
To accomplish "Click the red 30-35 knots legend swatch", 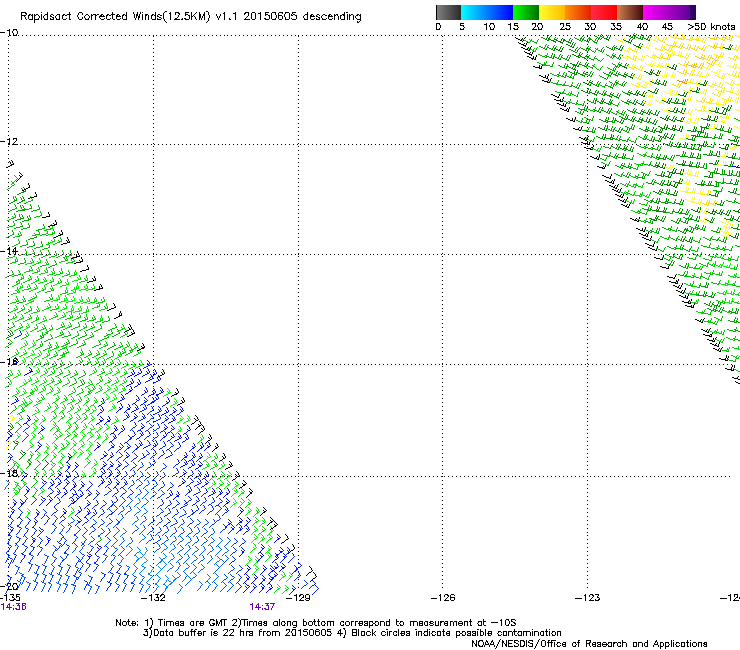I will tap(604, 12).
